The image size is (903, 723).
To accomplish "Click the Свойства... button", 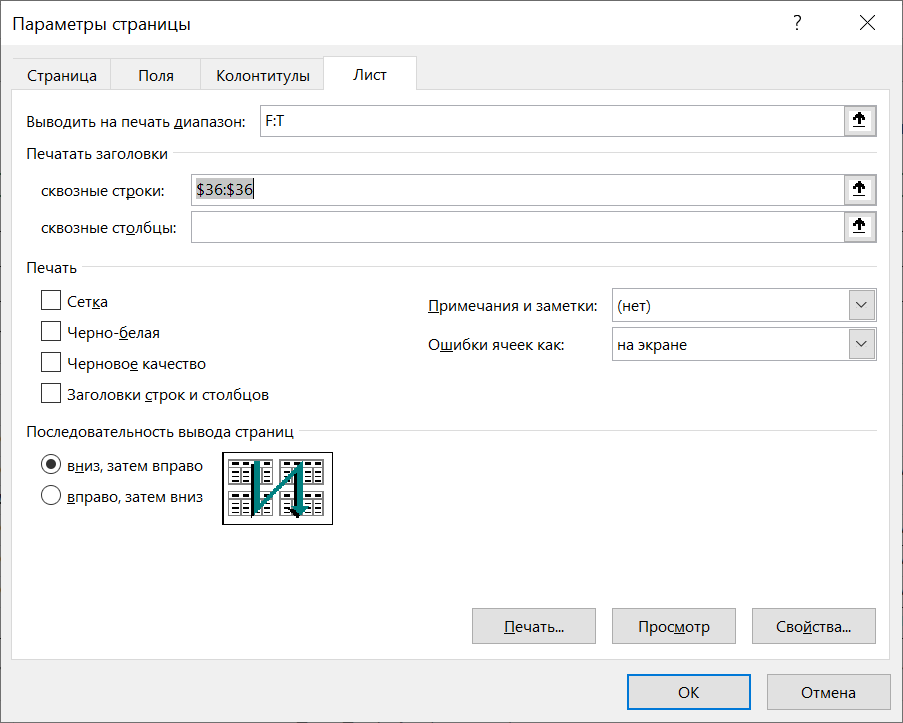I will click(x=814, y=626).
